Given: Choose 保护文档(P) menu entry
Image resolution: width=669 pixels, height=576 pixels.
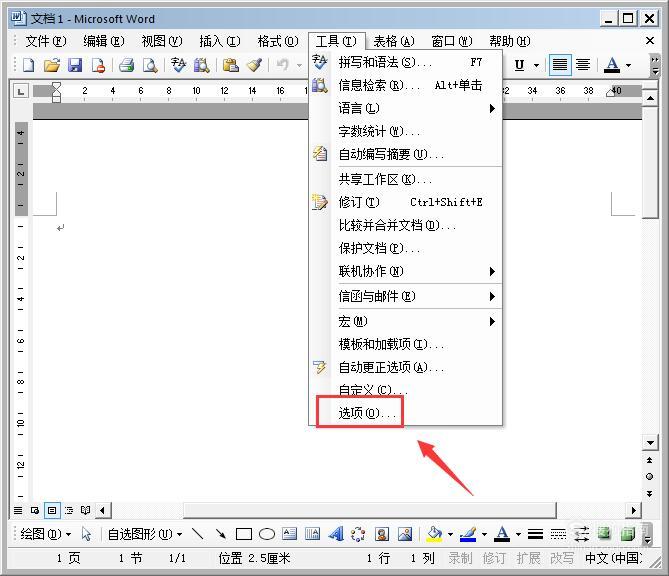Looking at the screenshot, I should point(405,248).
